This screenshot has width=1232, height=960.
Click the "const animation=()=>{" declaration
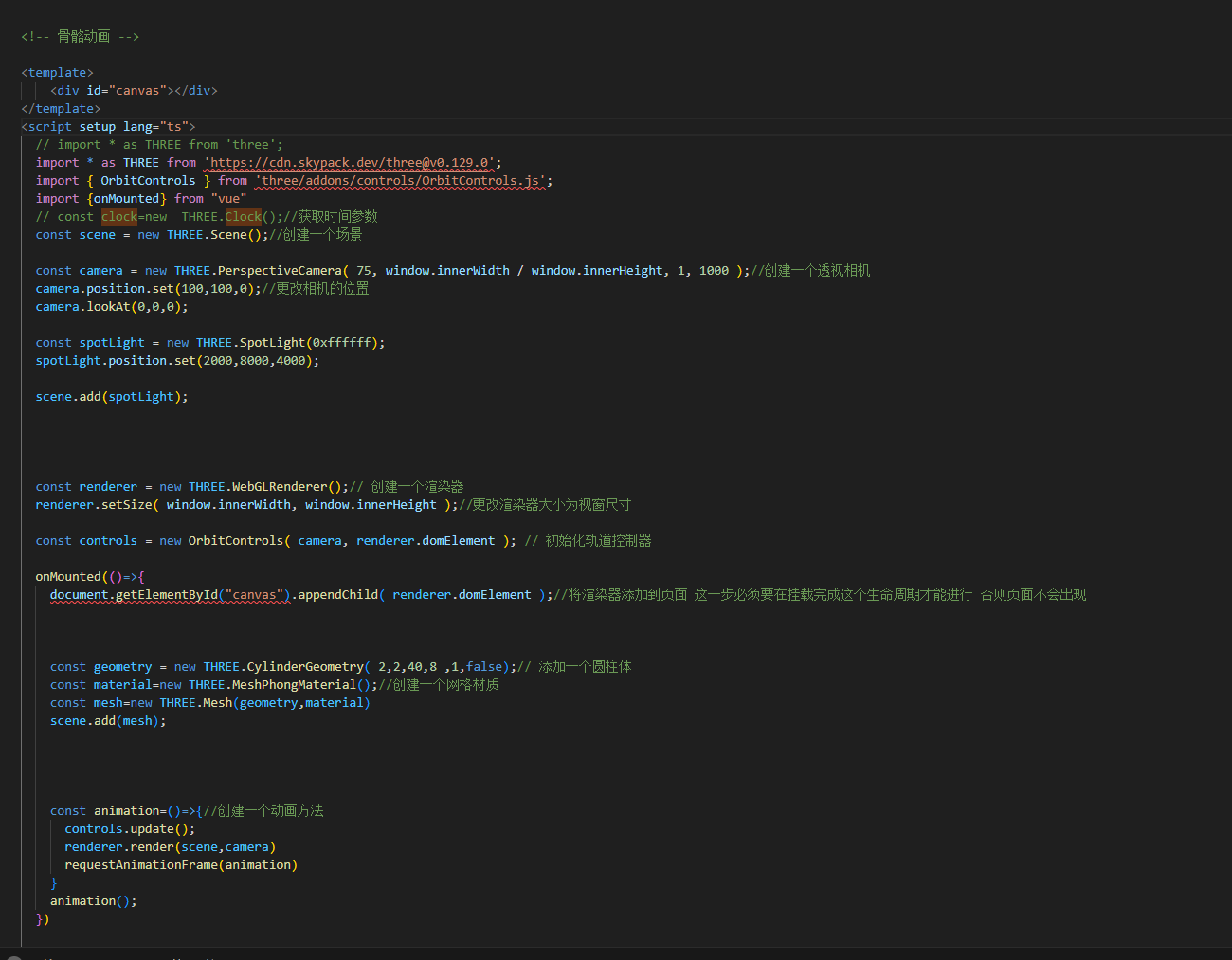[126, 811]
